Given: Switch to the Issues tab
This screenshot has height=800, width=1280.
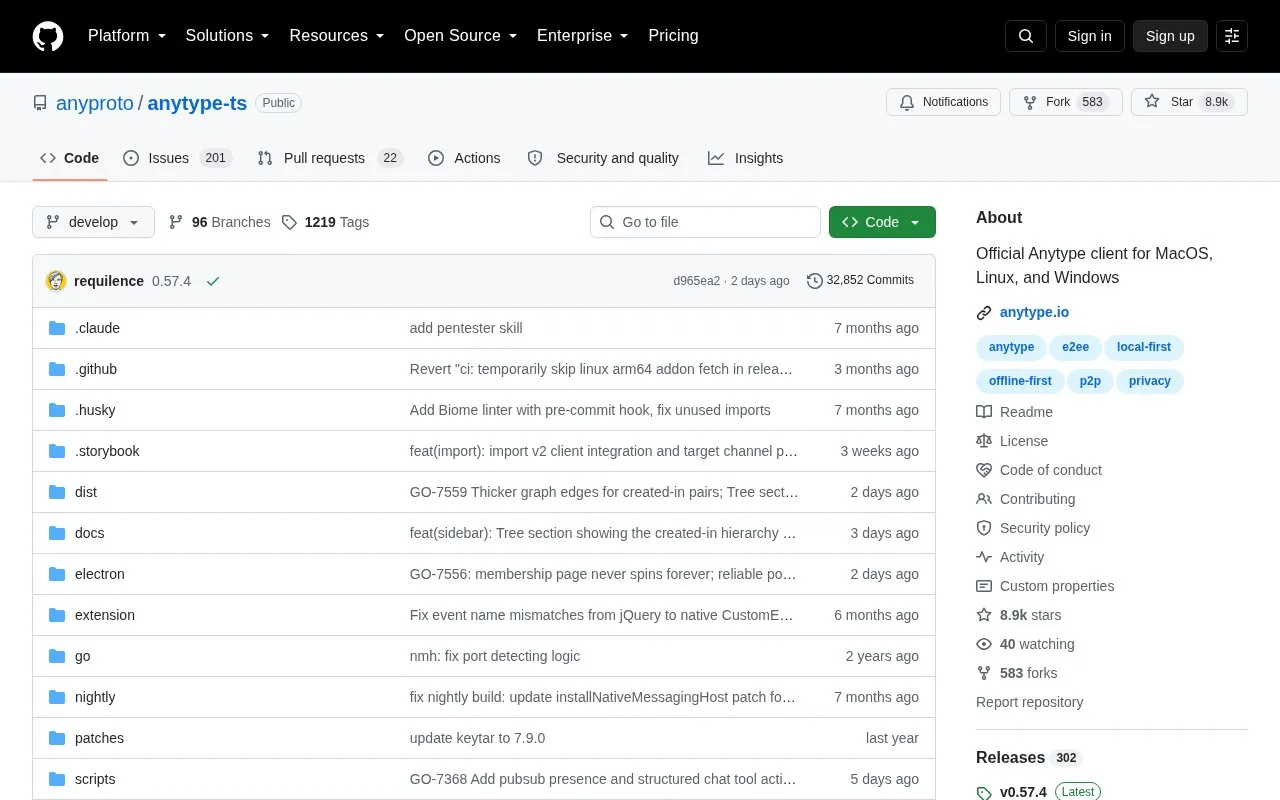Looking at the screenshot, I should pyautogui.click(x=177, y=158).
